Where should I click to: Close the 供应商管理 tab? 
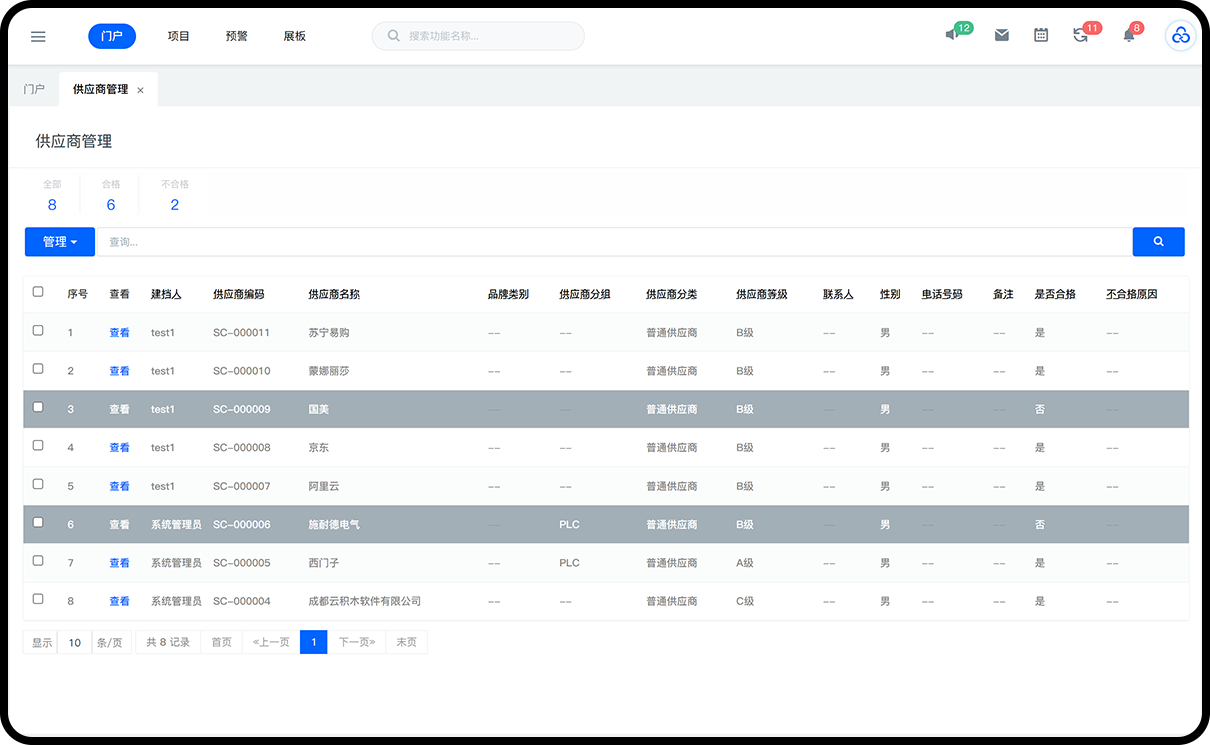tap(141, 90)
